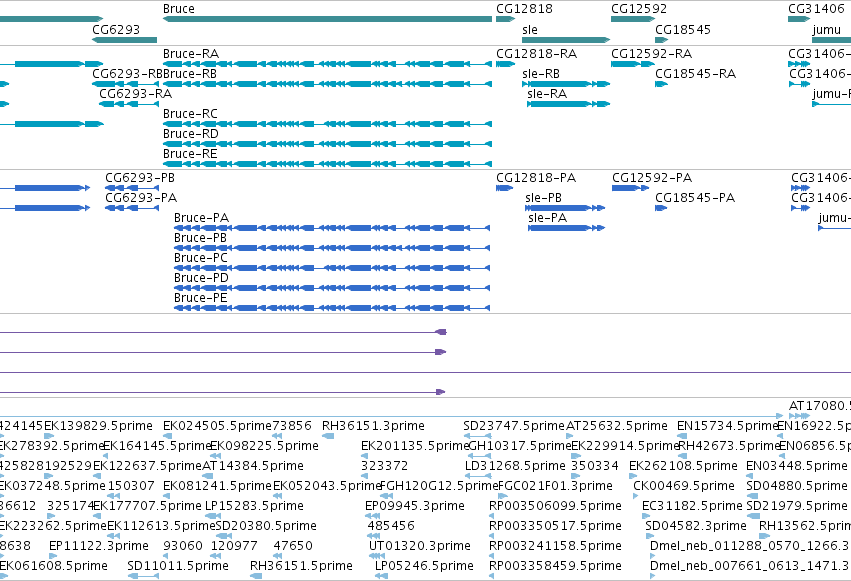Click EST label LP05246.5prime

(x=424, y=566)
